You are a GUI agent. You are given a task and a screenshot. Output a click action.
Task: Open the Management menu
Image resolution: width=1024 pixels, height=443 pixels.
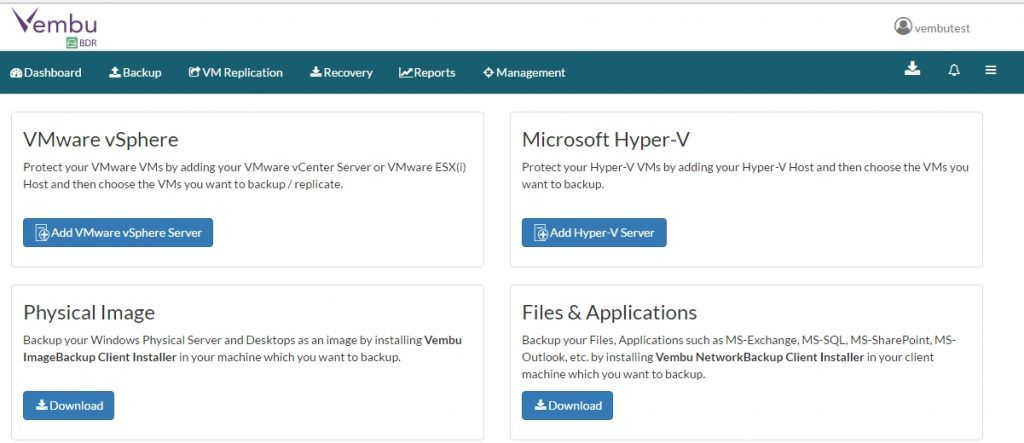point(524,73)
